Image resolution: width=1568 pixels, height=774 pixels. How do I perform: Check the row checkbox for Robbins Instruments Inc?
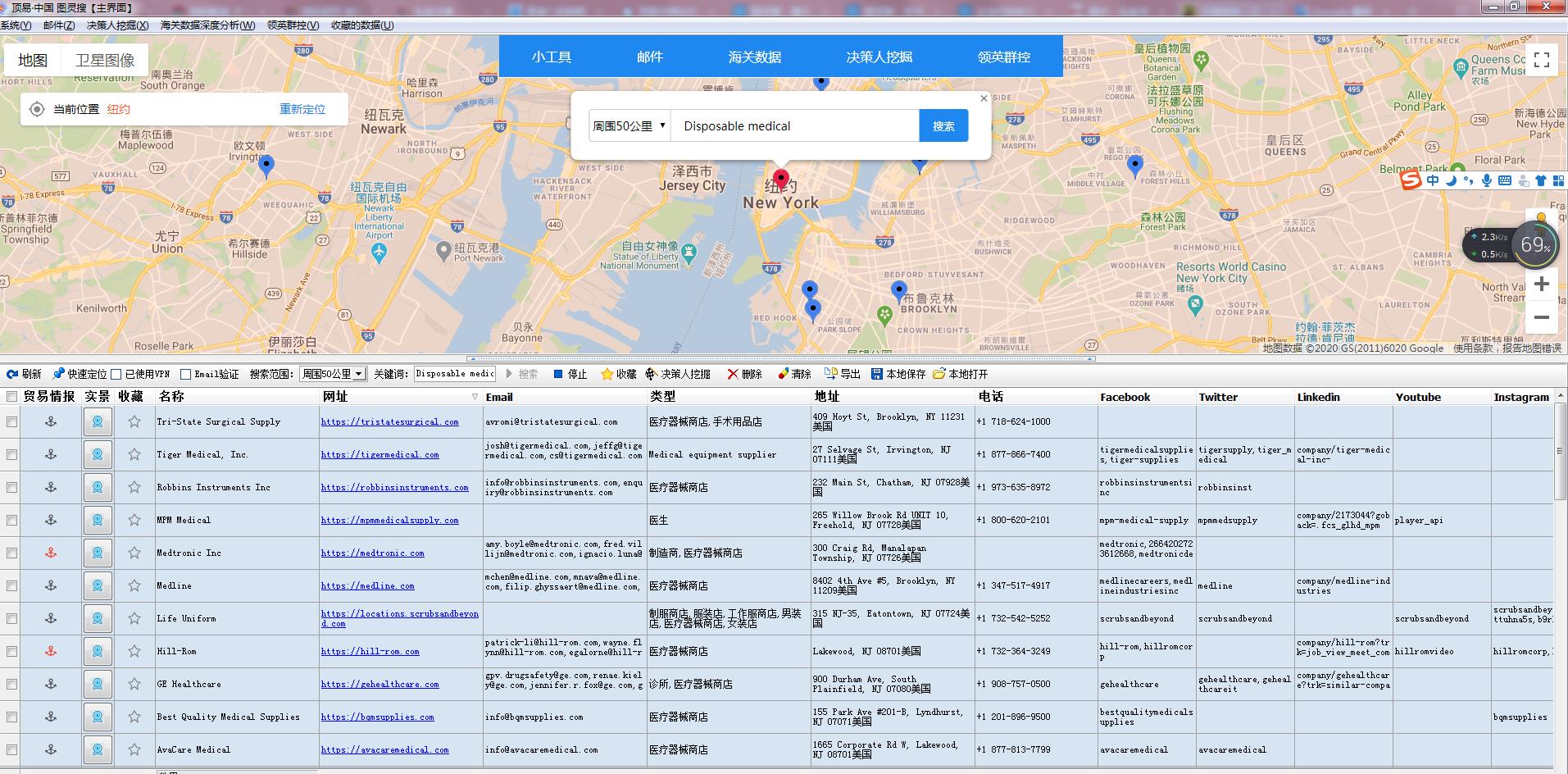click(x=11, y=487)
